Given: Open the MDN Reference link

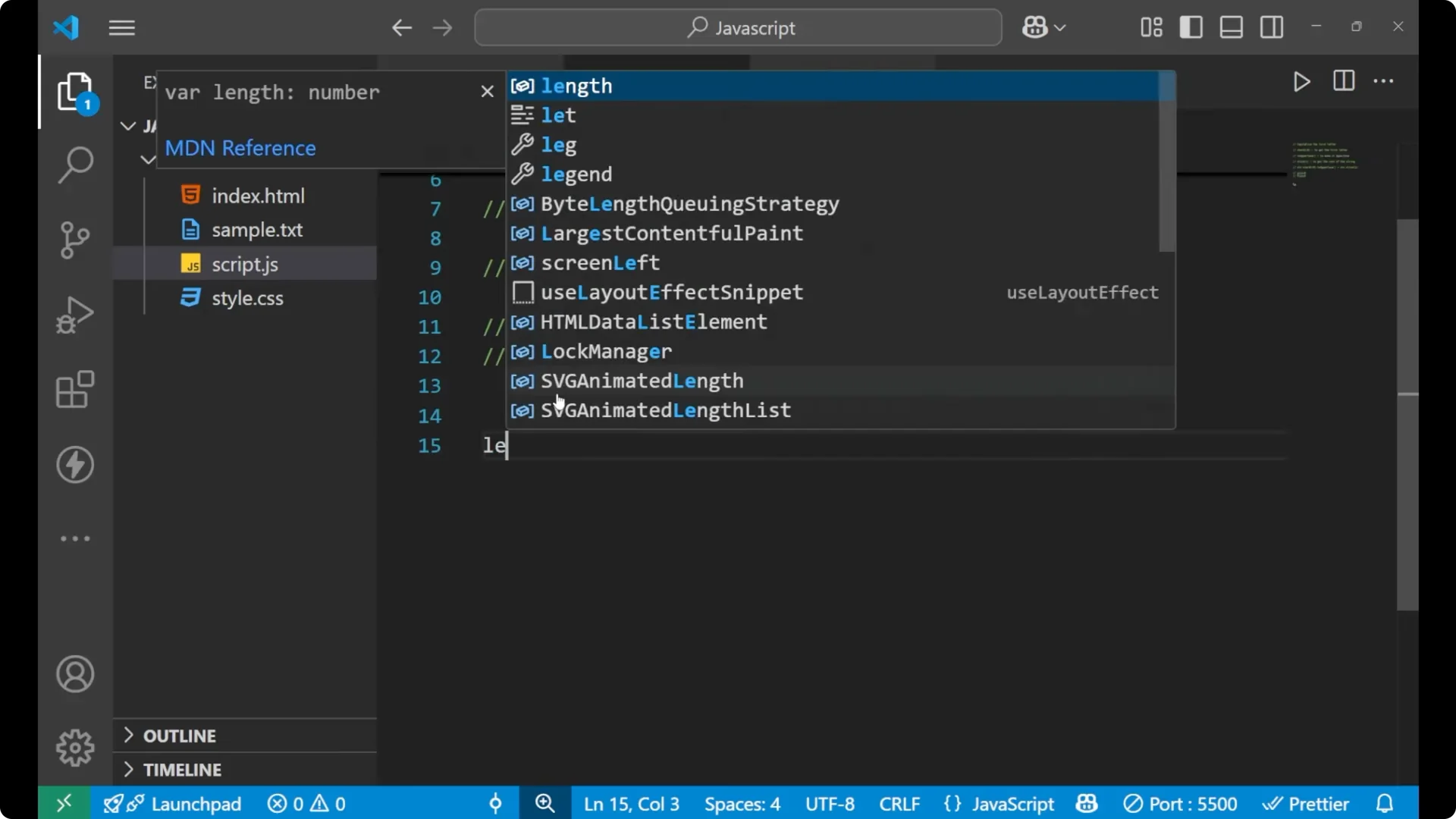Looking at the screenshot, I should pos(240,148).
